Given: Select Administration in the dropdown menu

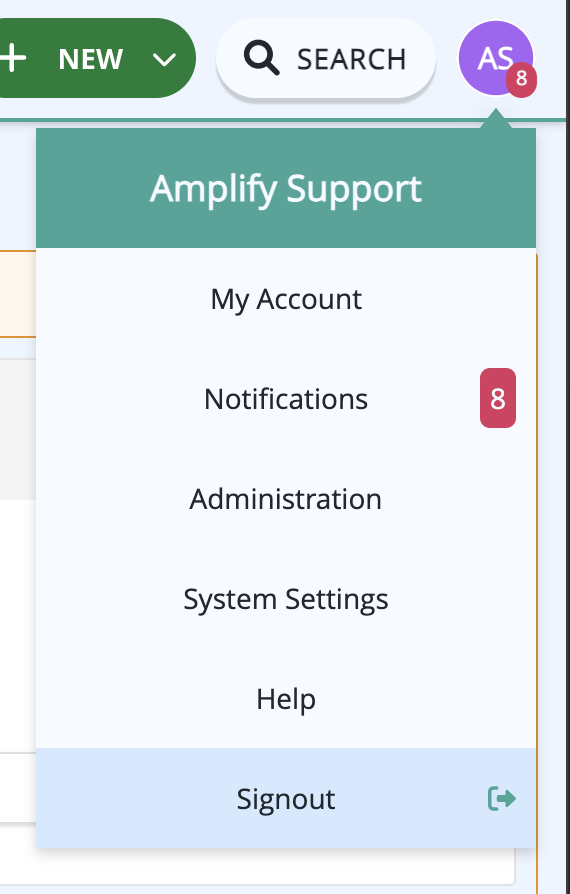Looking at the screenshot, I should click(x=286, y=499).
